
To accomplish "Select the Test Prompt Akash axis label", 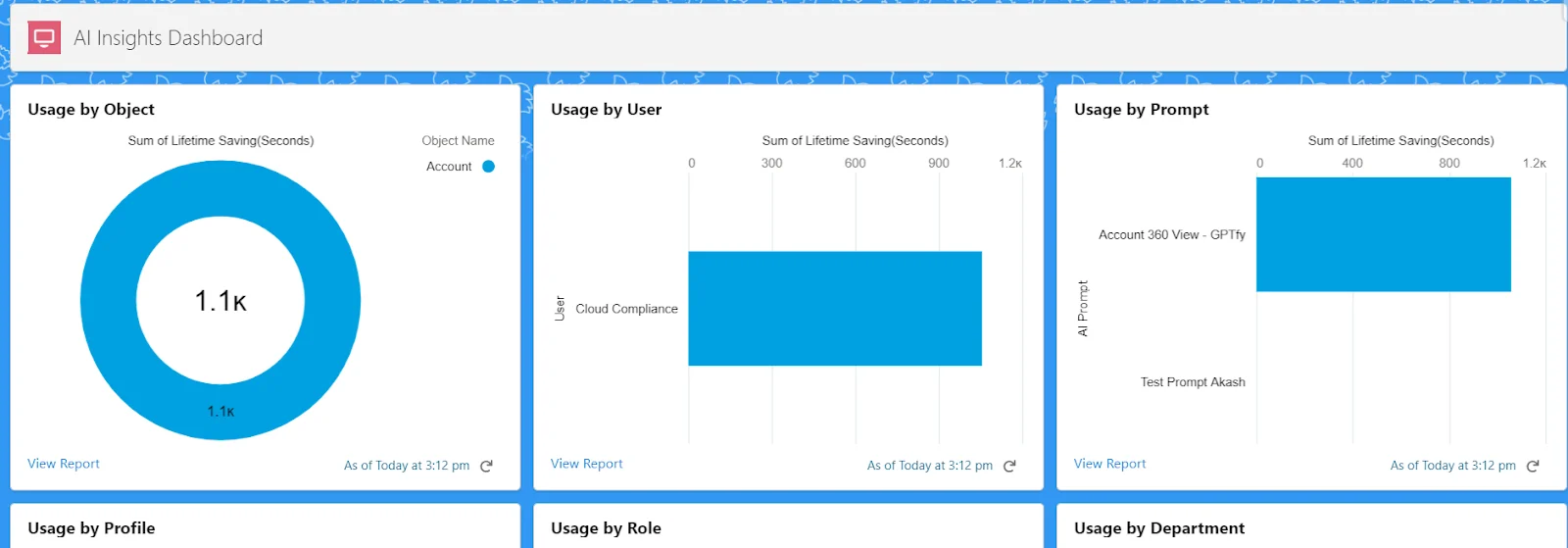I will click(1193, 382).
